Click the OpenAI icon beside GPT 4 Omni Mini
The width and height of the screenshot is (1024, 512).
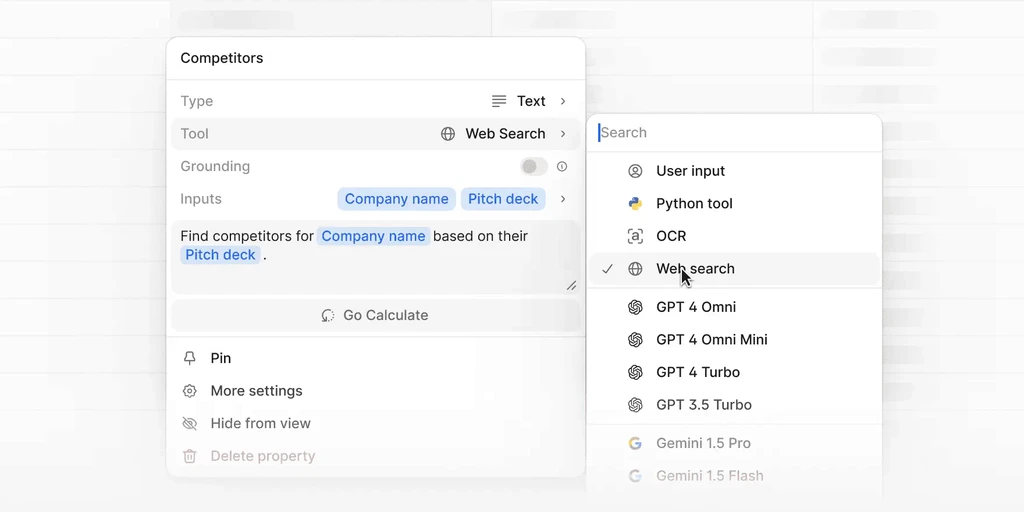pos(635,340)
